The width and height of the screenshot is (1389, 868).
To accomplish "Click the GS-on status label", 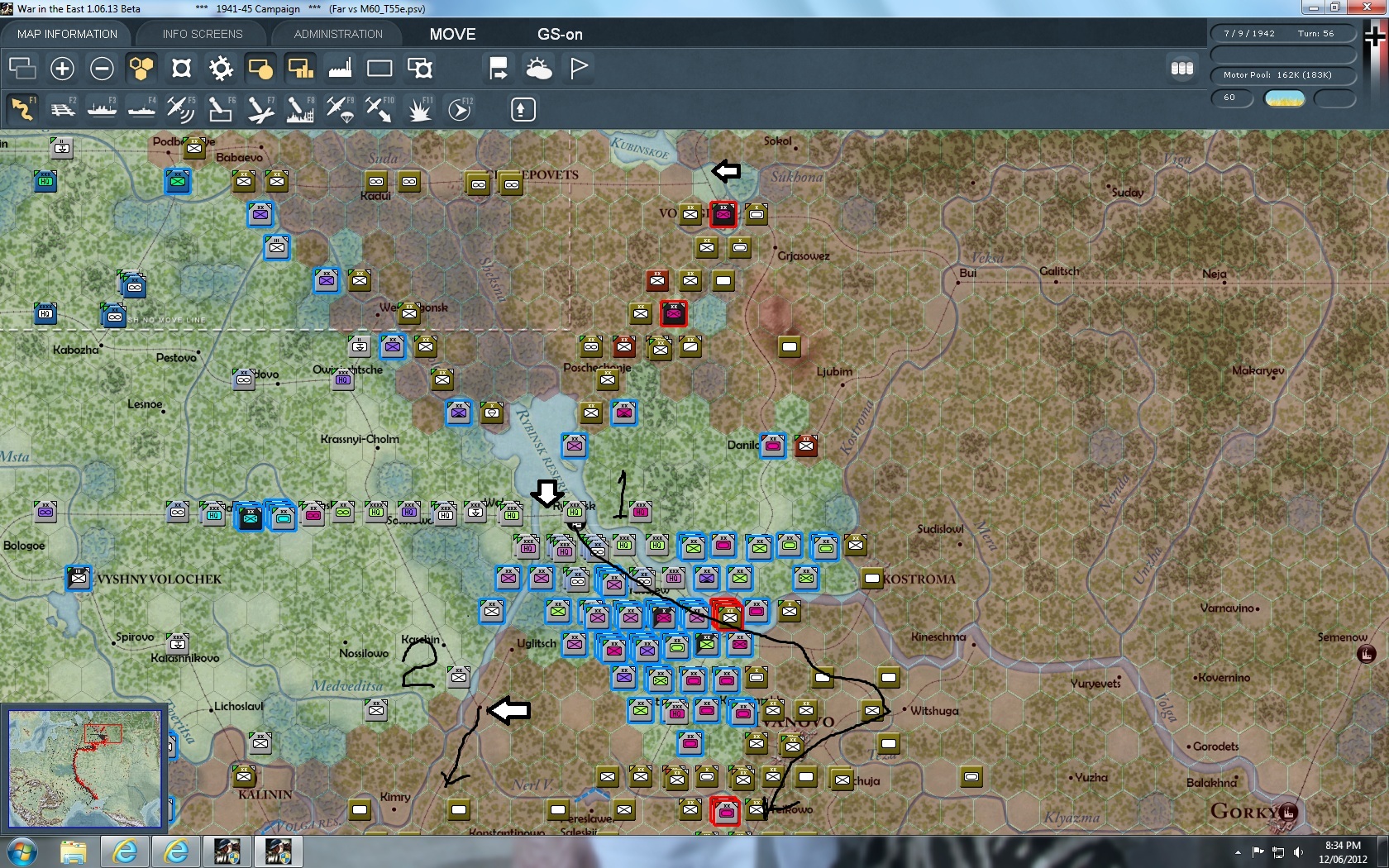I will coord(560,34).
